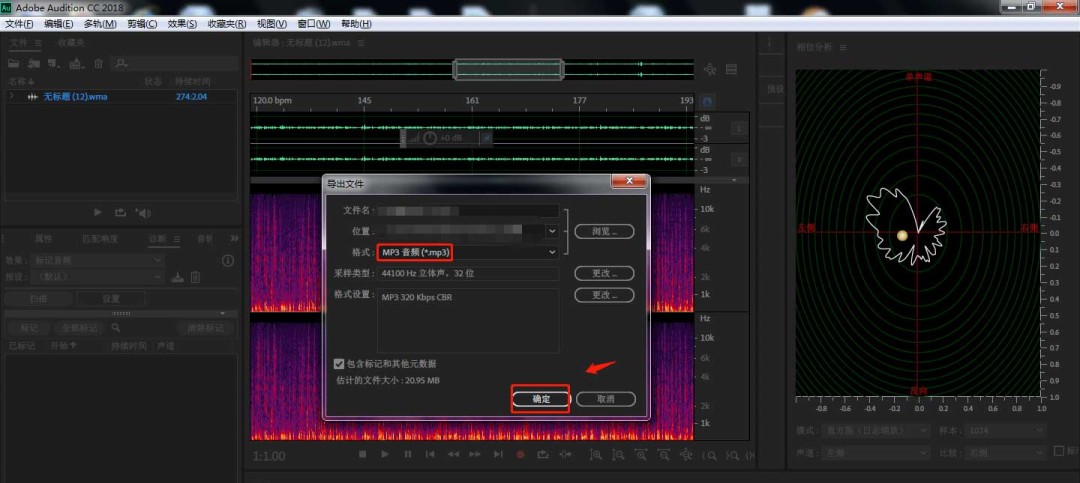Expand the location path dropdown

click(552, 231)
